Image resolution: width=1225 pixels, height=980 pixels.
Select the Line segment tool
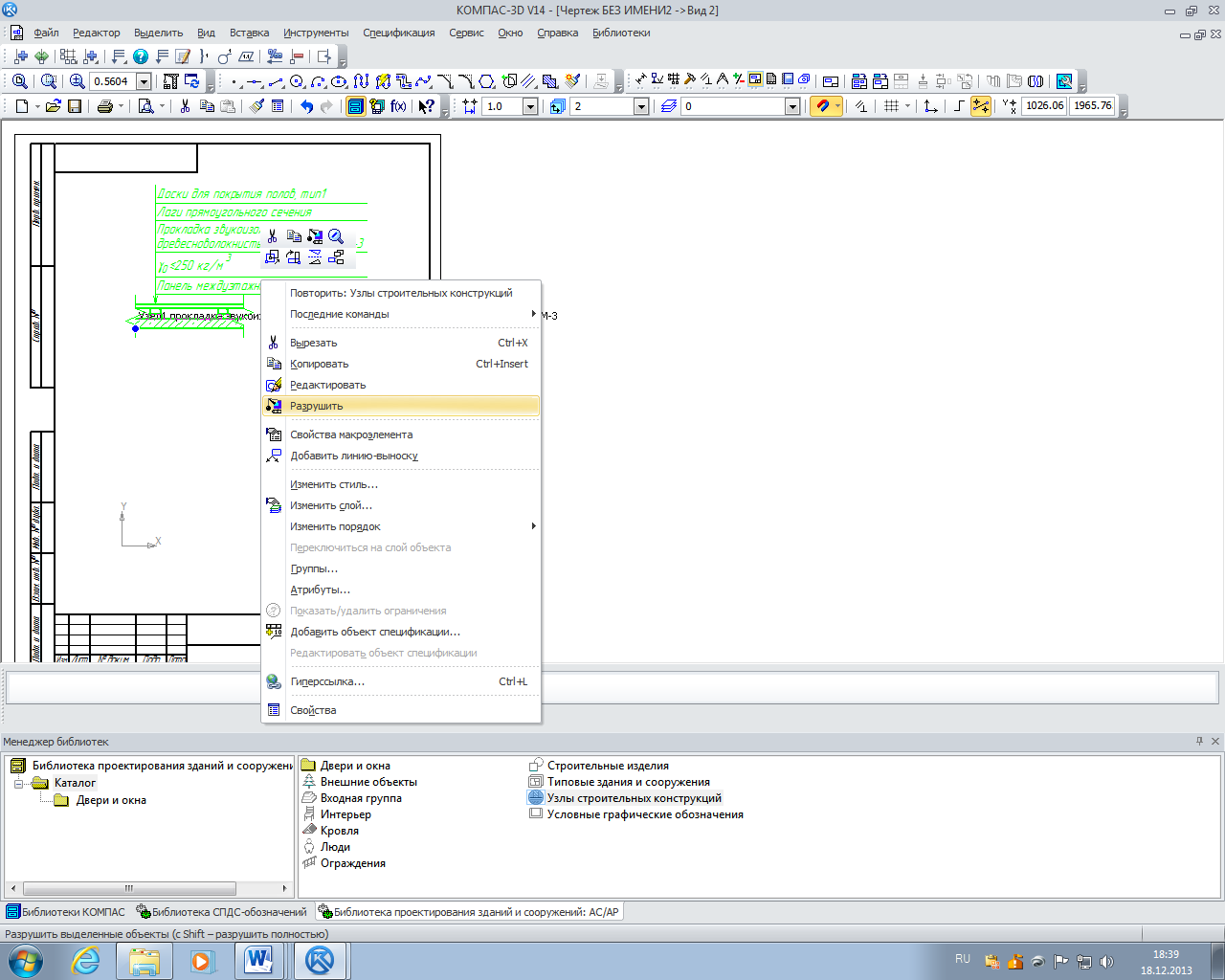[276, 81]
